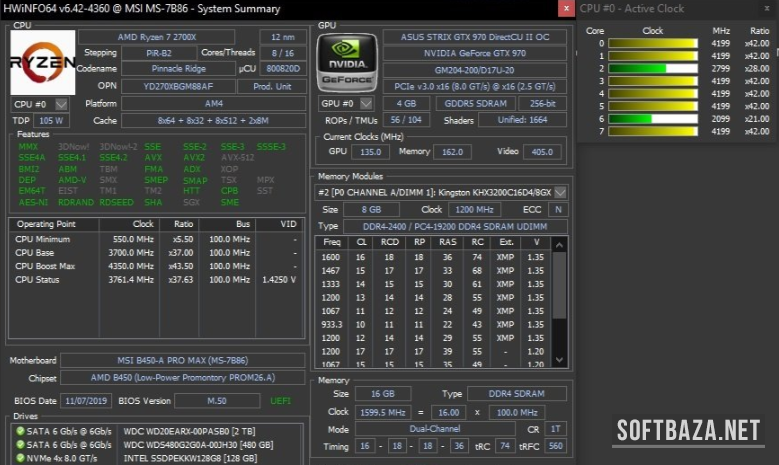Viewport: 779px width, 465px height.
Task: Expand the memory module selection dropdown
Action: [x=560, y=192]
